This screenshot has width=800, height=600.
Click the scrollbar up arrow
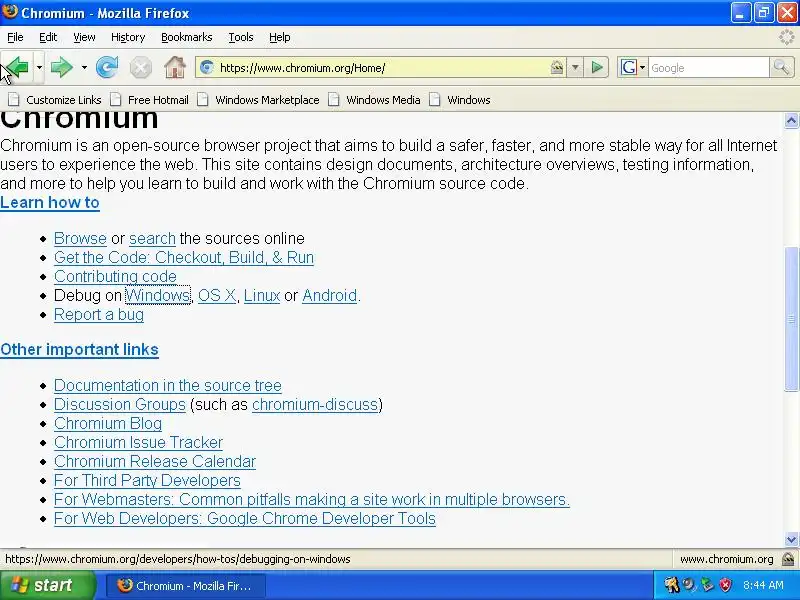pos(791,120)
